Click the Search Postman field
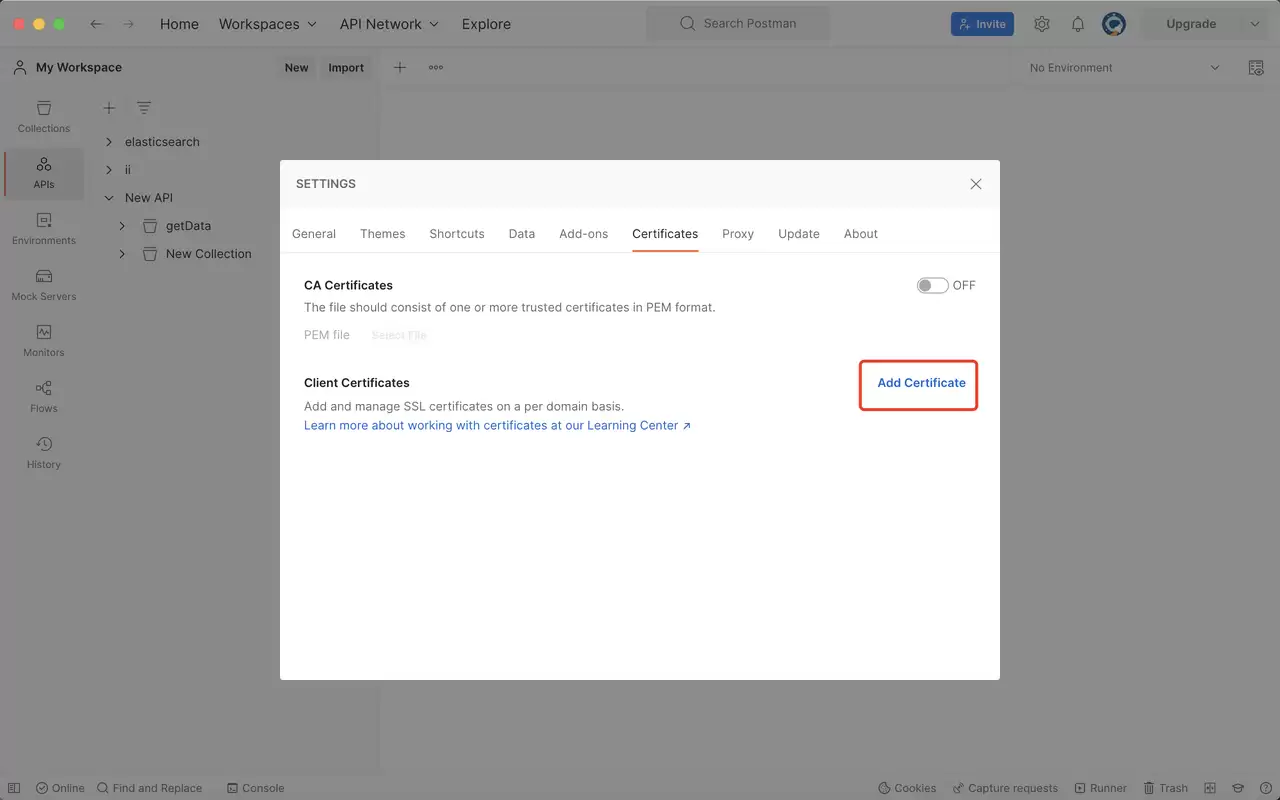1280x800 pixels. 738,24
